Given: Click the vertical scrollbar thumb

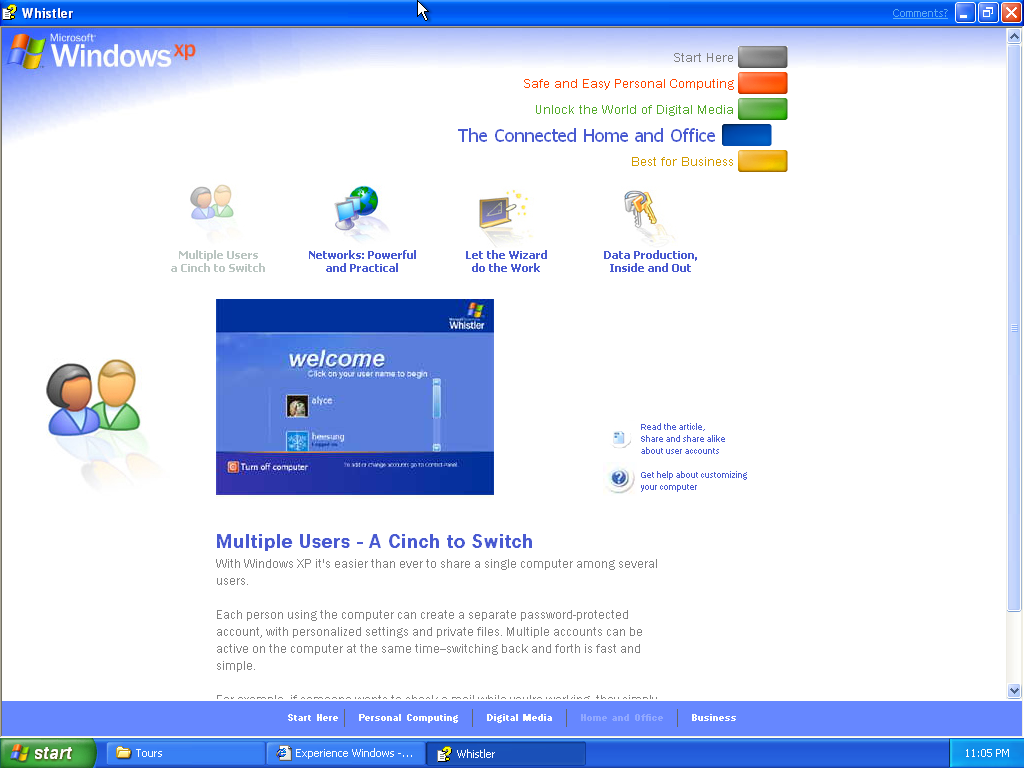Looking at the screenshot, I should pos(1014,328).
